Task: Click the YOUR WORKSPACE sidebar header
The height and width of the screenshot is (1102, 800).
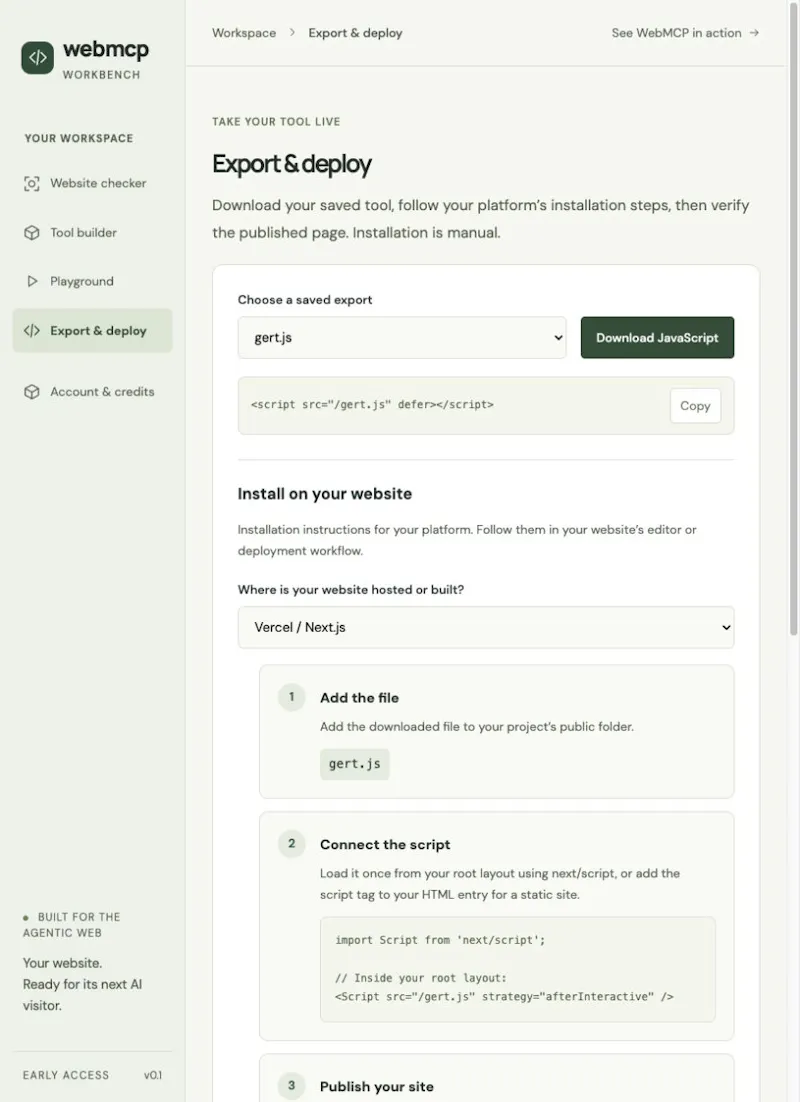Action: pyautogui.click(x=79, y=138)
